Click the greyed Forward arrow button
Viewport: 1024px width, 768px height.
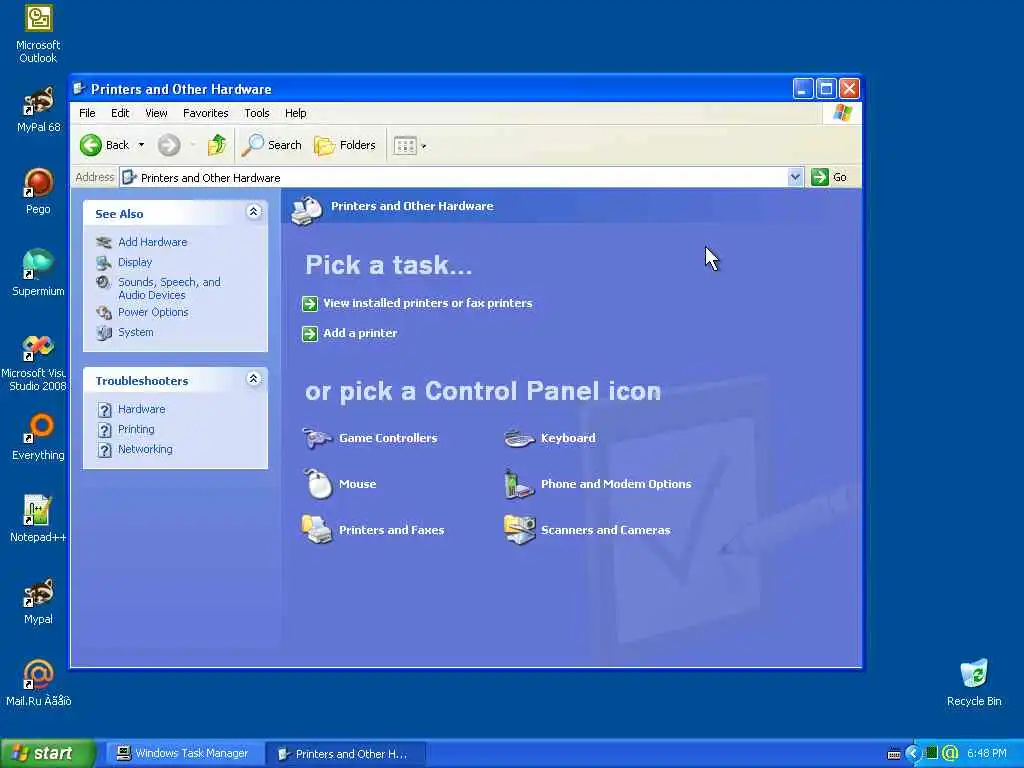pyautogui.click(x=168, y=145)
